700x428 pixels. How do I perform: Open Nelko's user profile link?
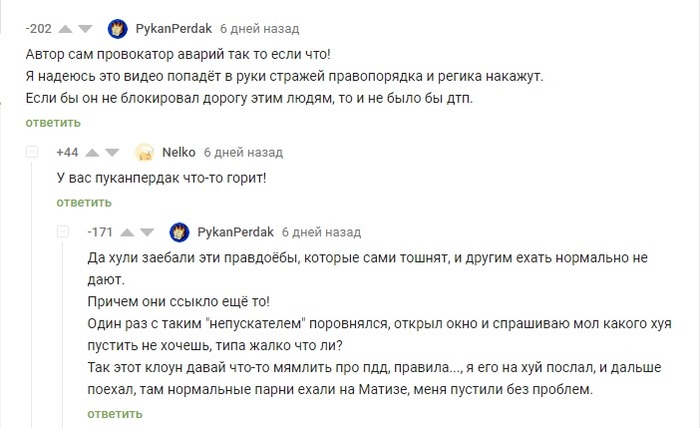(x=178, y=153)
